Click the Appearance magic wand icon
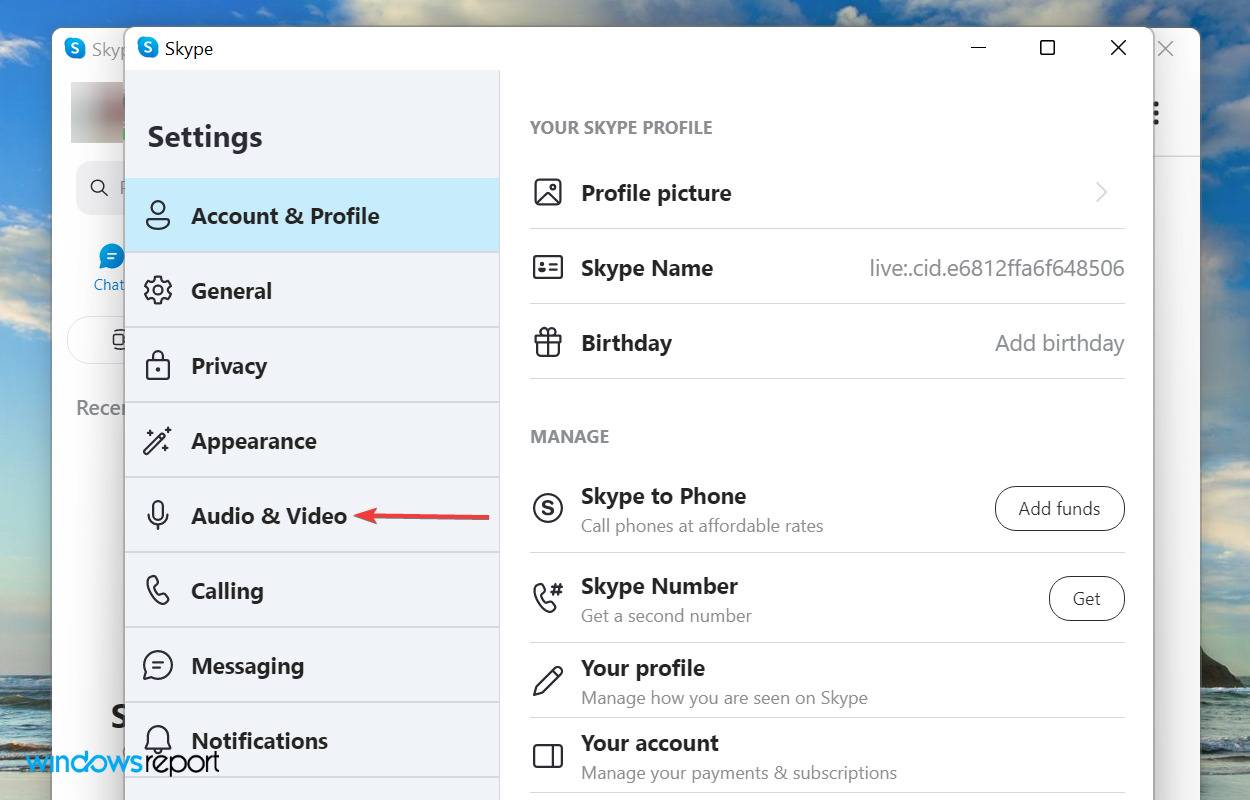1250x800 pixels. [x=158, y=440]
